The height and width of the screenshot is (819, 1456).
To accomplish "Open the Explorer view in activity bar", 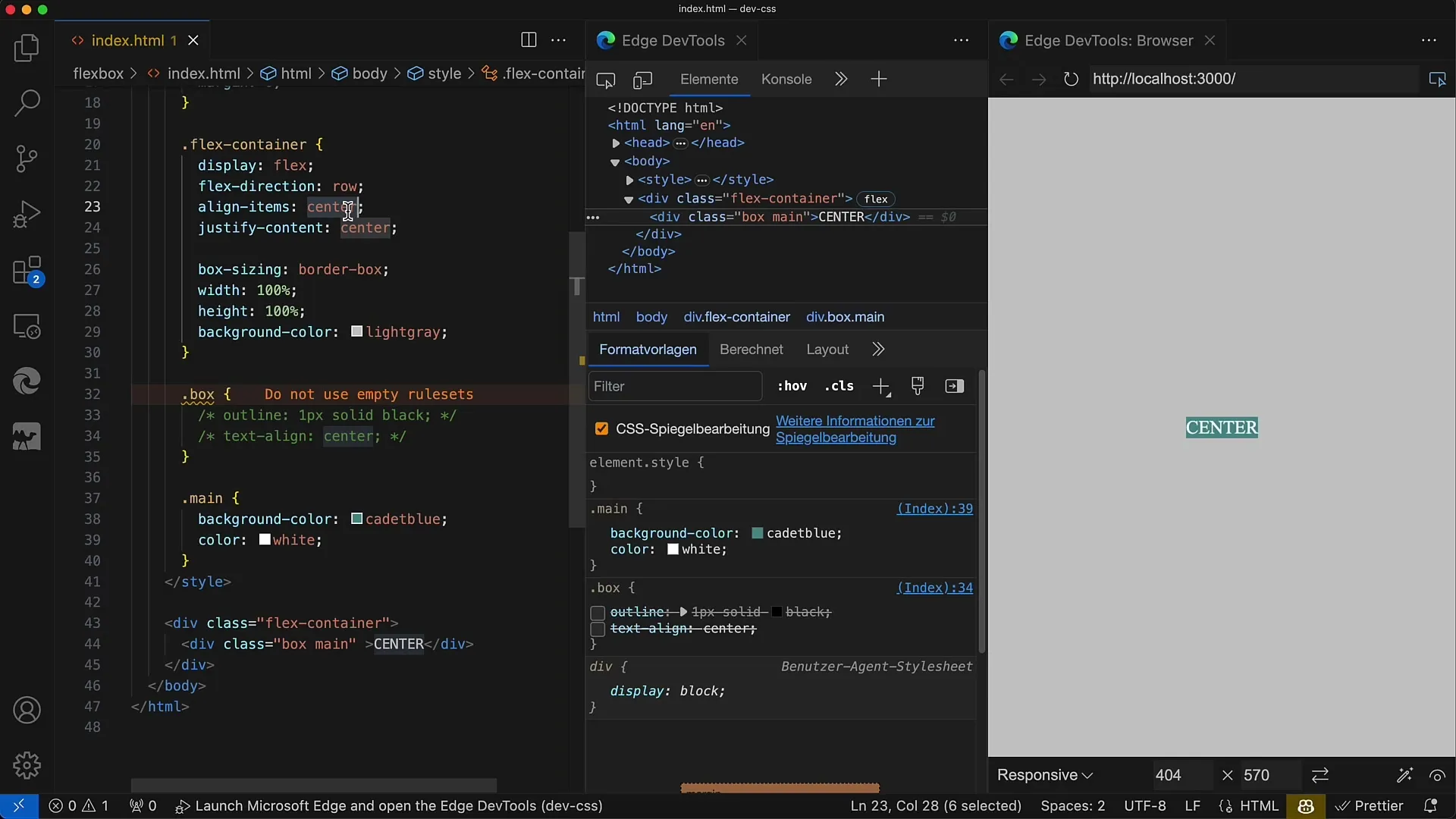I will [27, 49].
